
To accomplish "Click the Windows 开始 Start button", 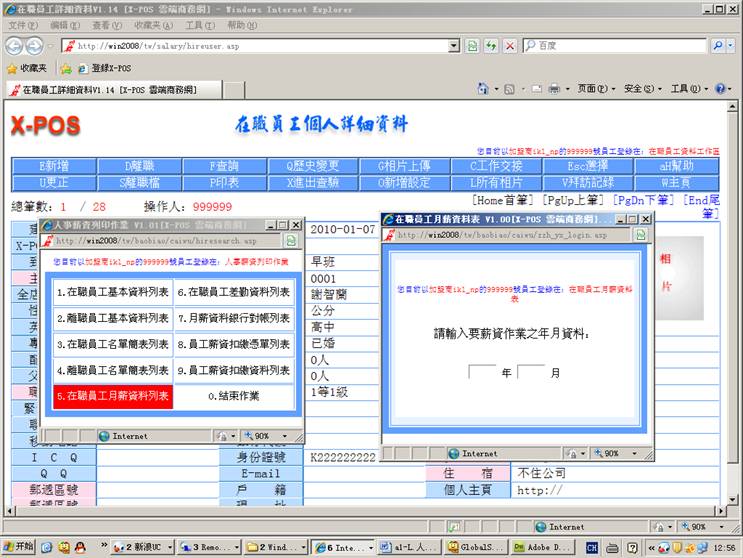I will coord(18,547).
